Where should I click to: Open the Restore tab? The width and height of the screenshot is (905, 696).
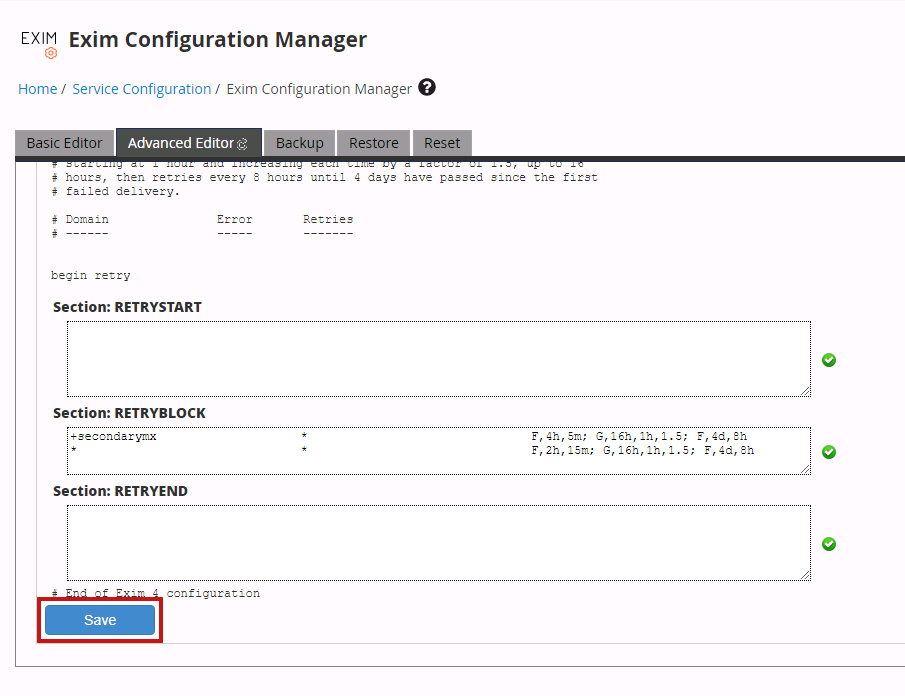[x=373, y=143]
